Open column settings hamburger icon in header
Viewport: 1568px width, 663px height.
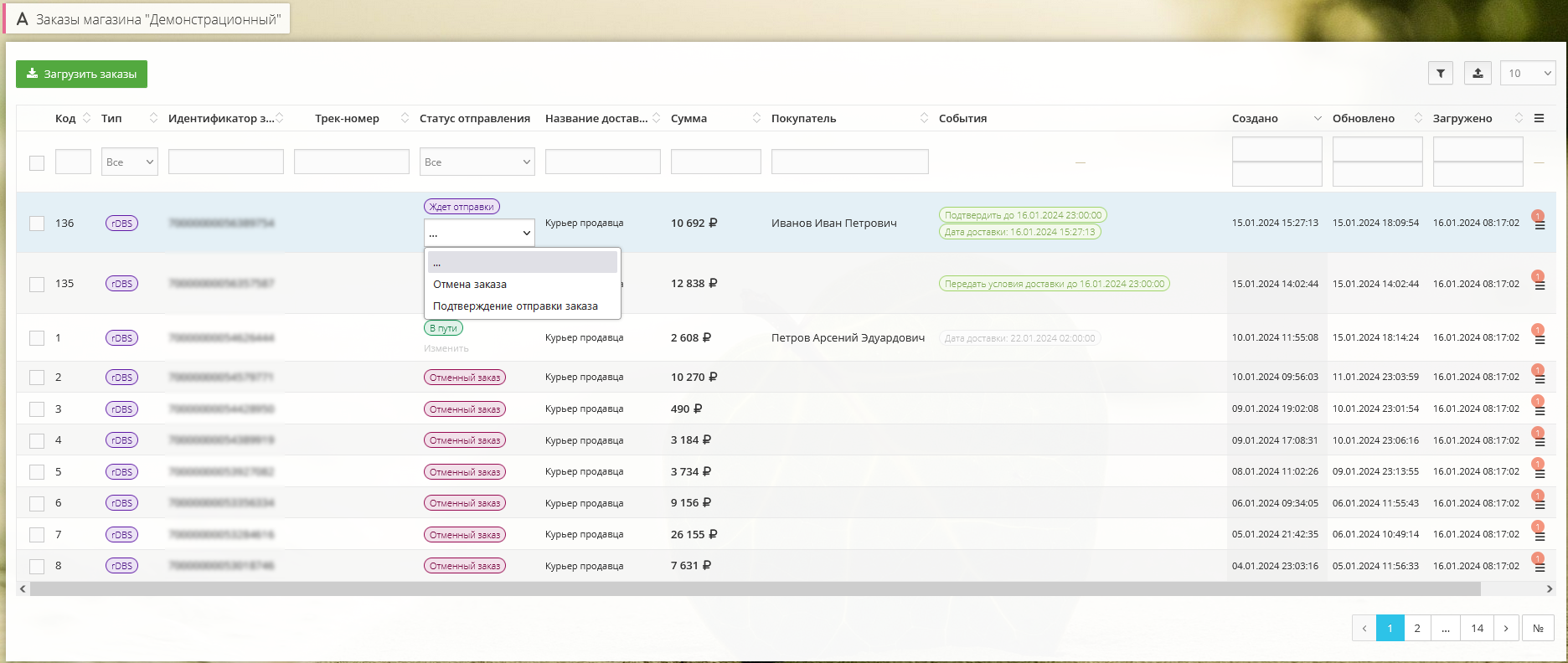pos(1539,118)
